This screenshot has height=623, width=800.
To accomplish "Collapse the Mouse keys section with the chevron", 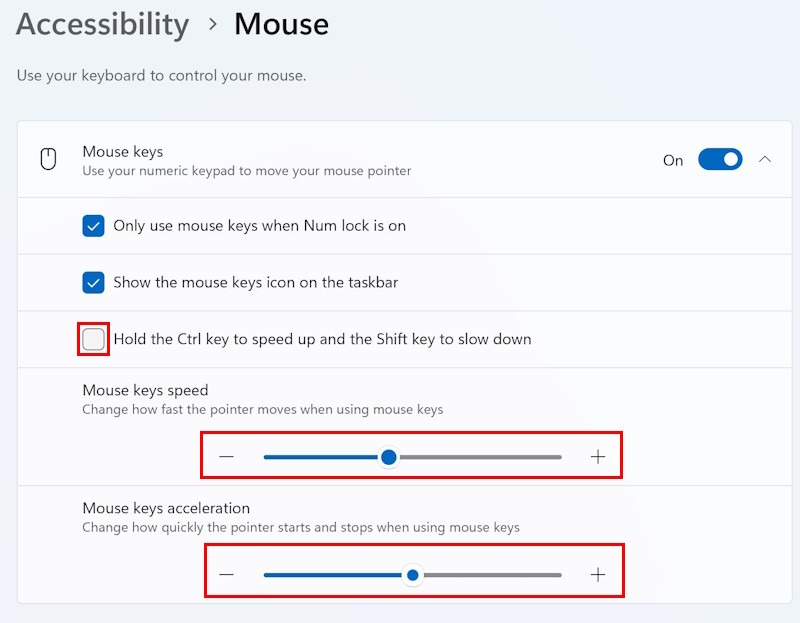I will 765,160.
